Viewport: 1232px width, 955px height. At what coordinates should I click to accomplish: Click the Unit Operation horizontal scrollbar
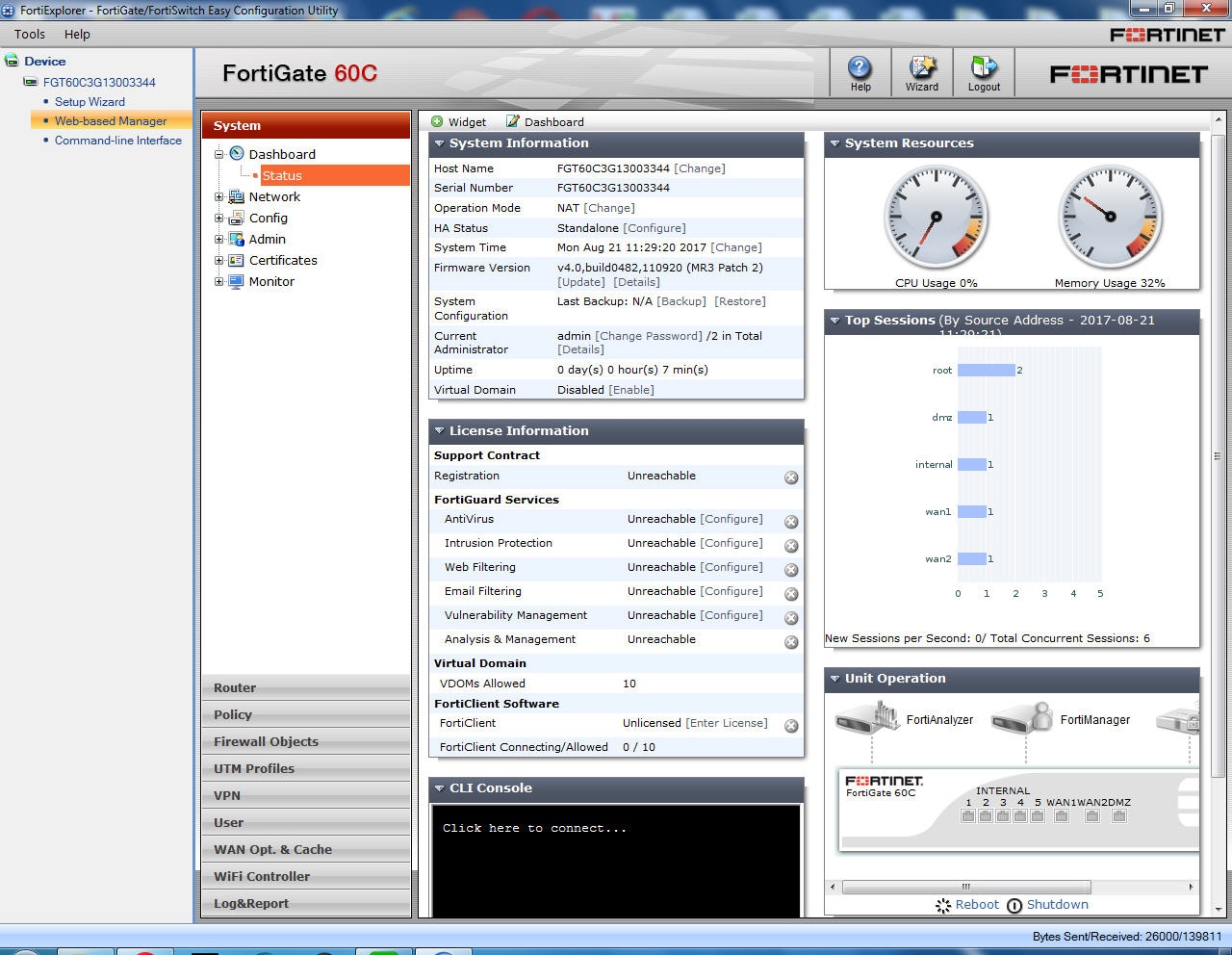click(x=966, y=887)
